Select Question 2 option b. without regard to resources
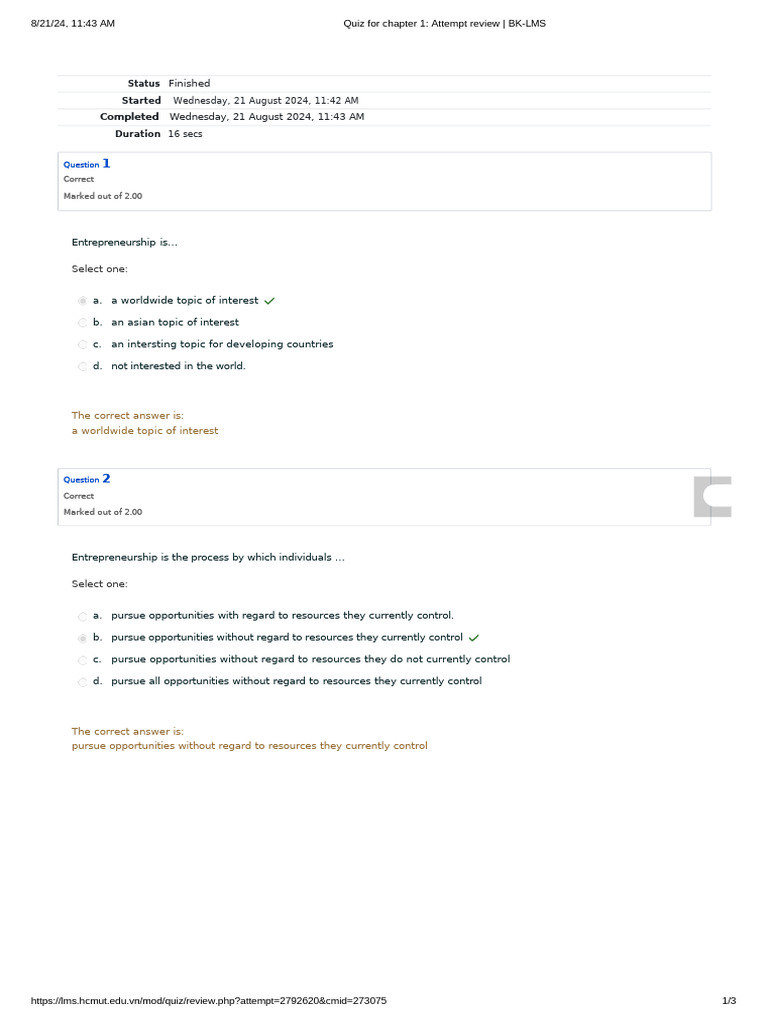 click(x=82, y=638)
